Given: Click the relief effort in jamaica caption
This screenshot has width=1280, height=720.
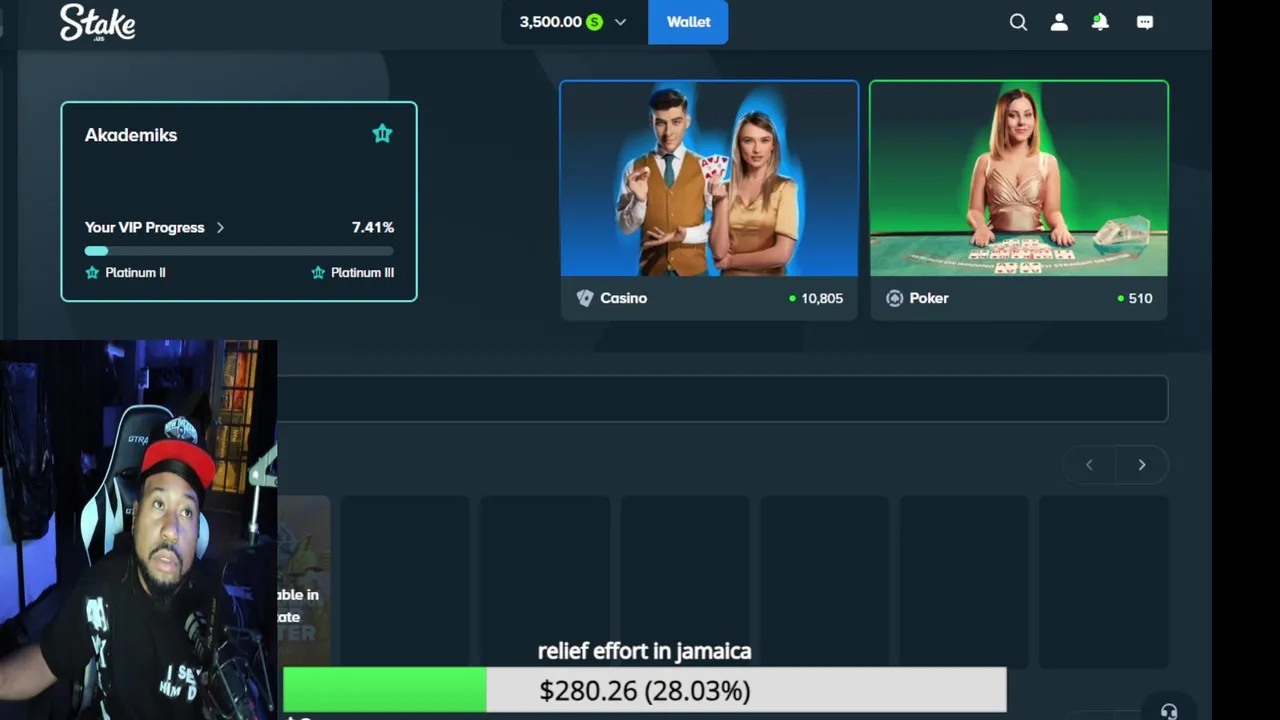Looking at the screenshot, I should (644, 651).
